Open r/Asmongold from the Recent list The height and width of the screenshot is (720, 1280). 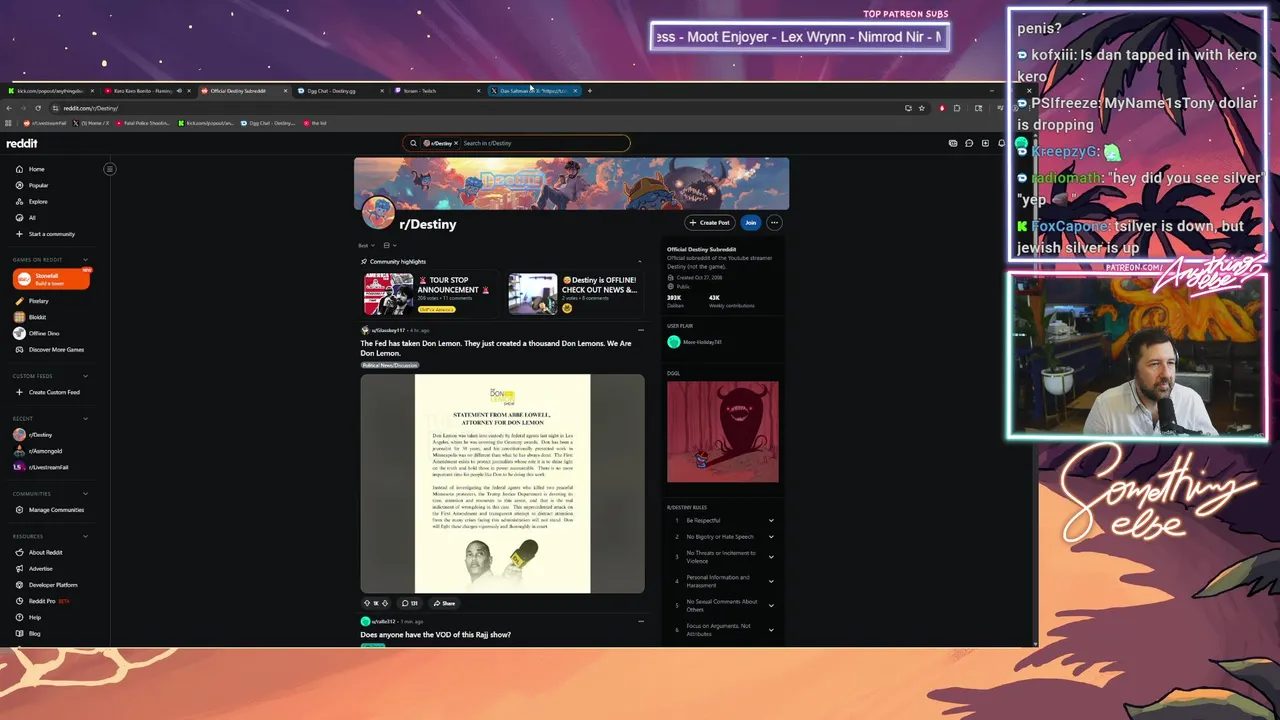[x=45, y=451]
